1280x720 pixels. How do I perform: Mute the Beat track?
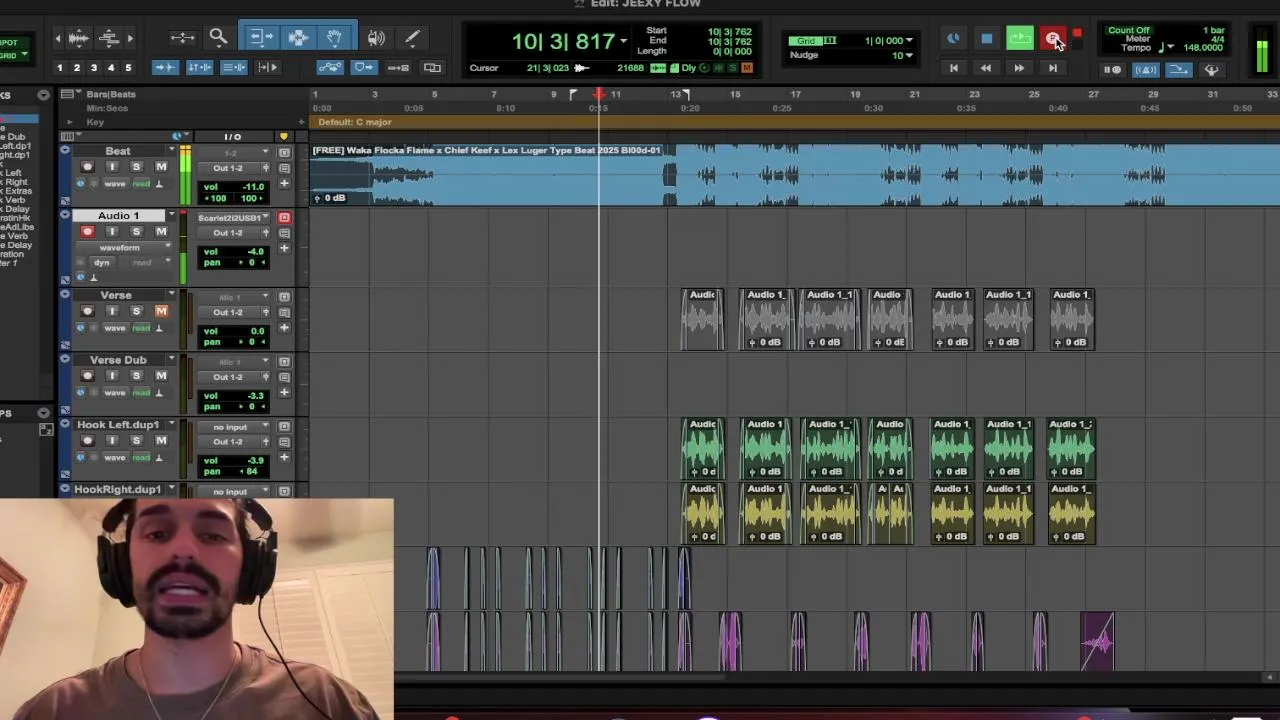[161, 167]
